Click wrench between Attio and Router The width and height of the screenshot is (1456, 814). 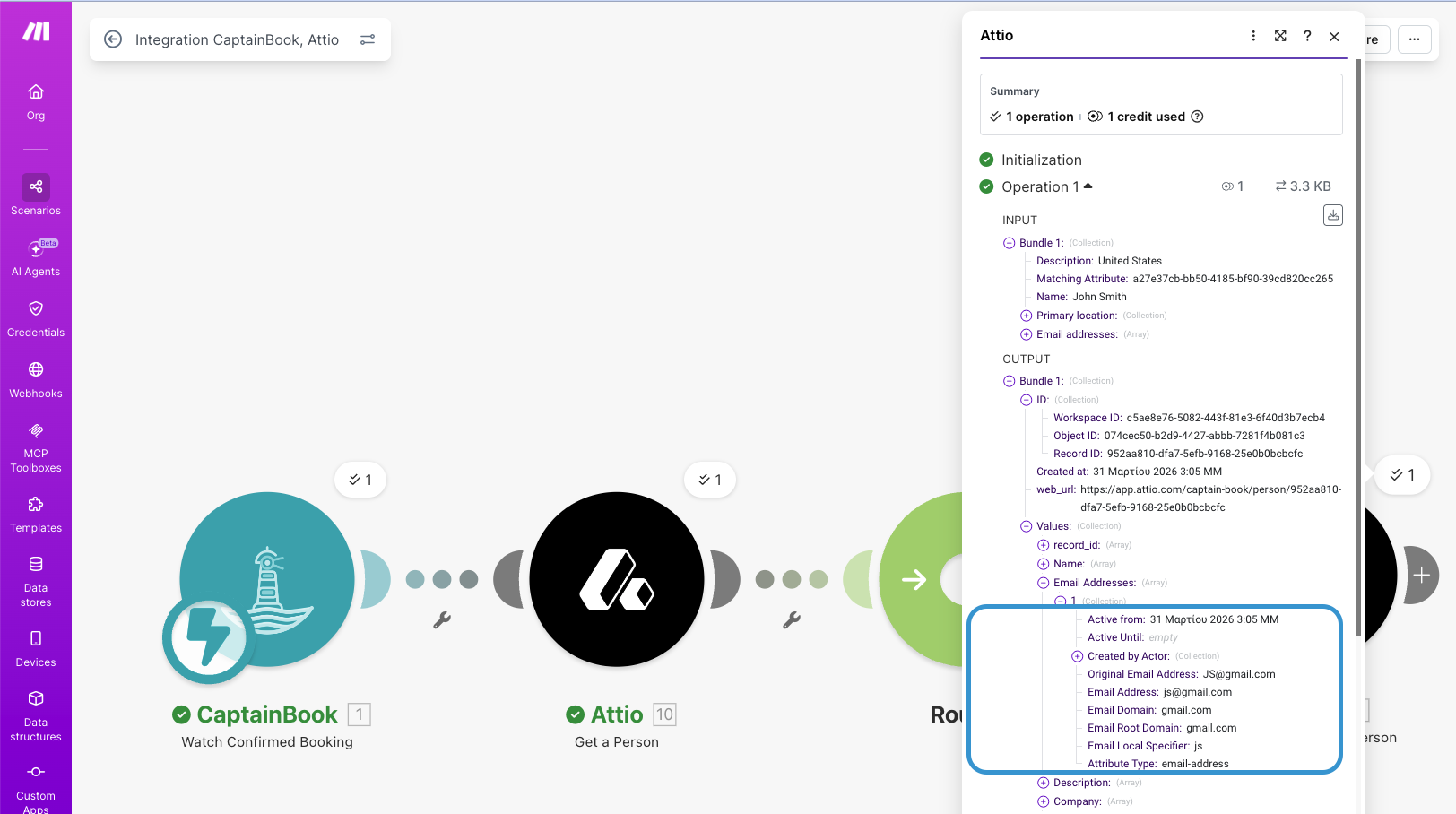point(792,619)
